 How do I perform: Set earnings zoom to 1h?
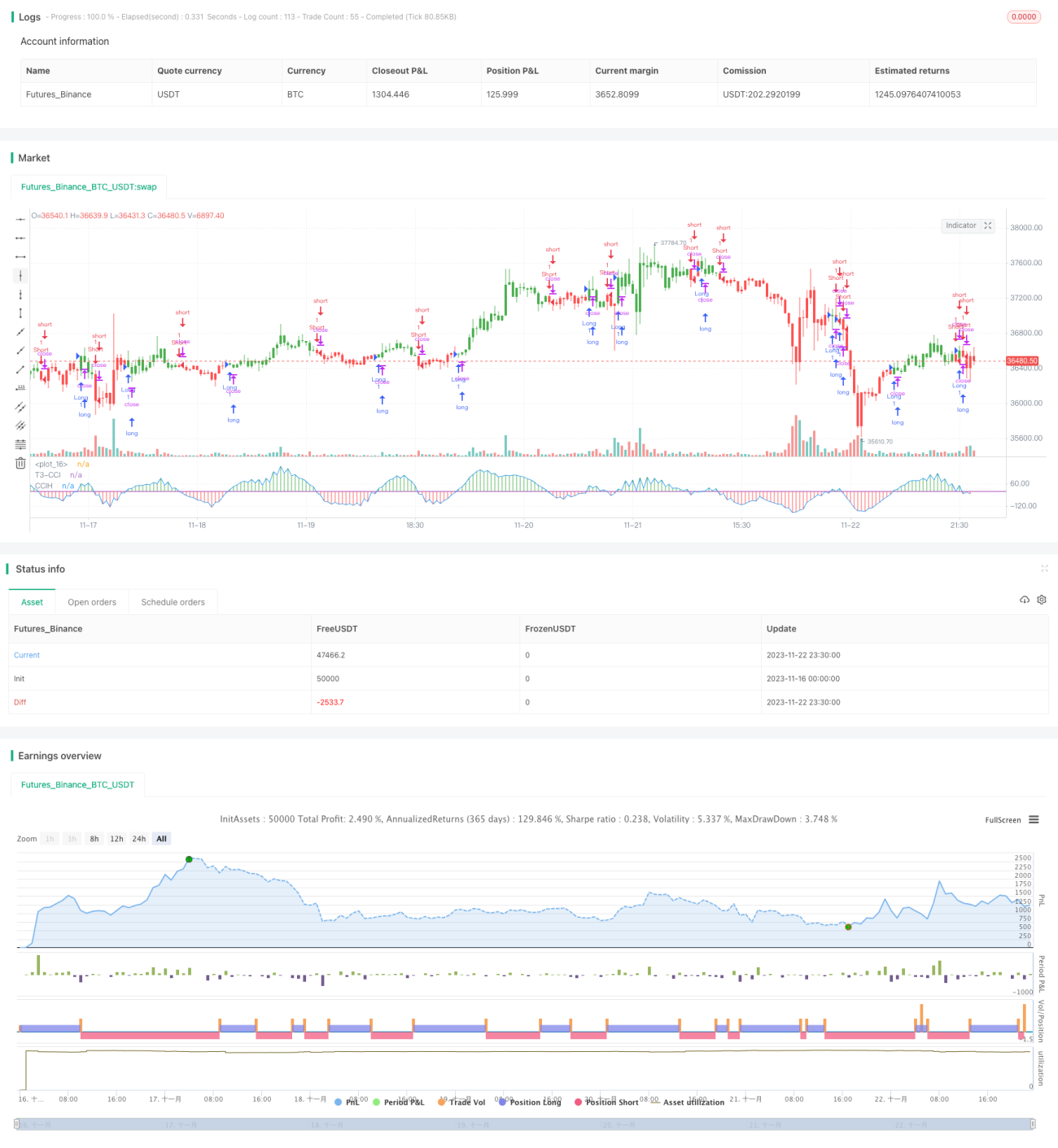point(50,839)
